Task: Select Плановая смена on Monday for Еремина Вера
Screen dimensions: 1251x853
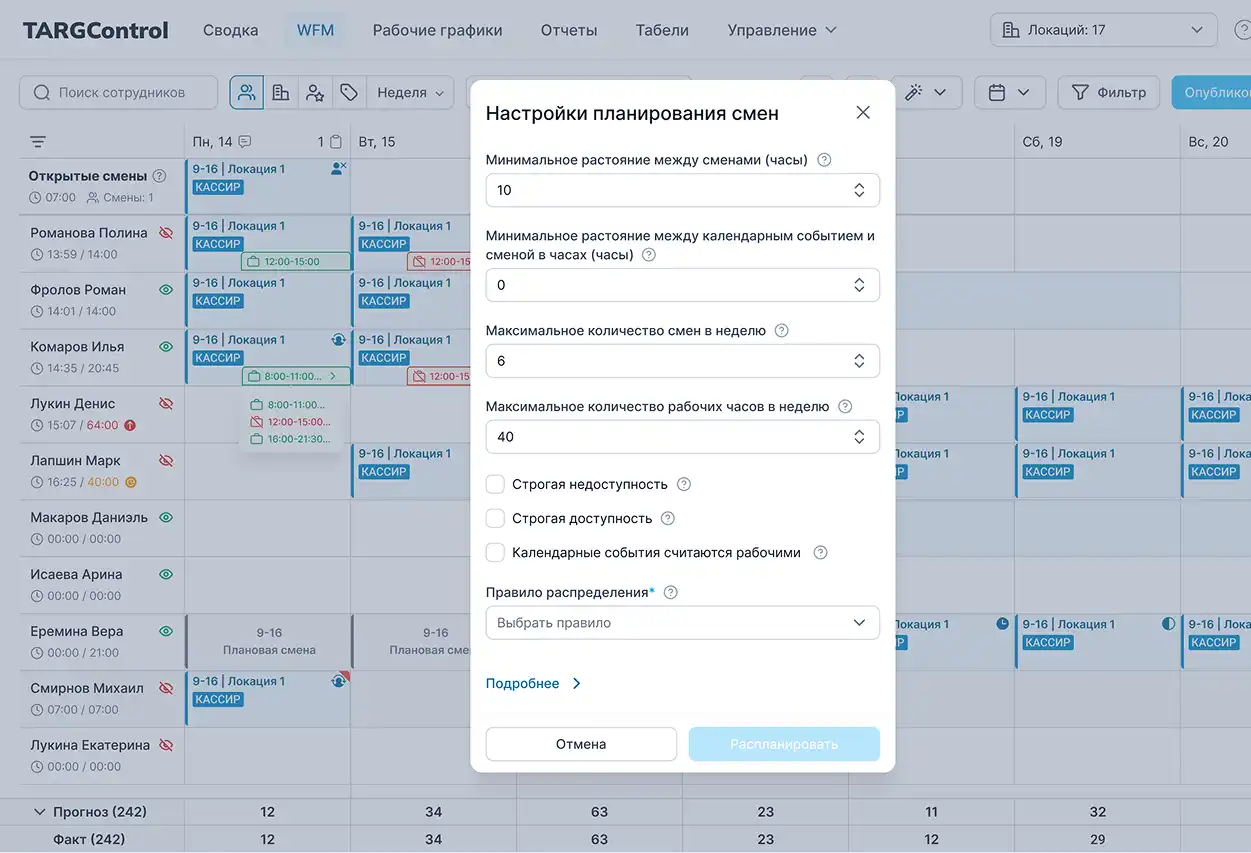Action: point(268,641)
